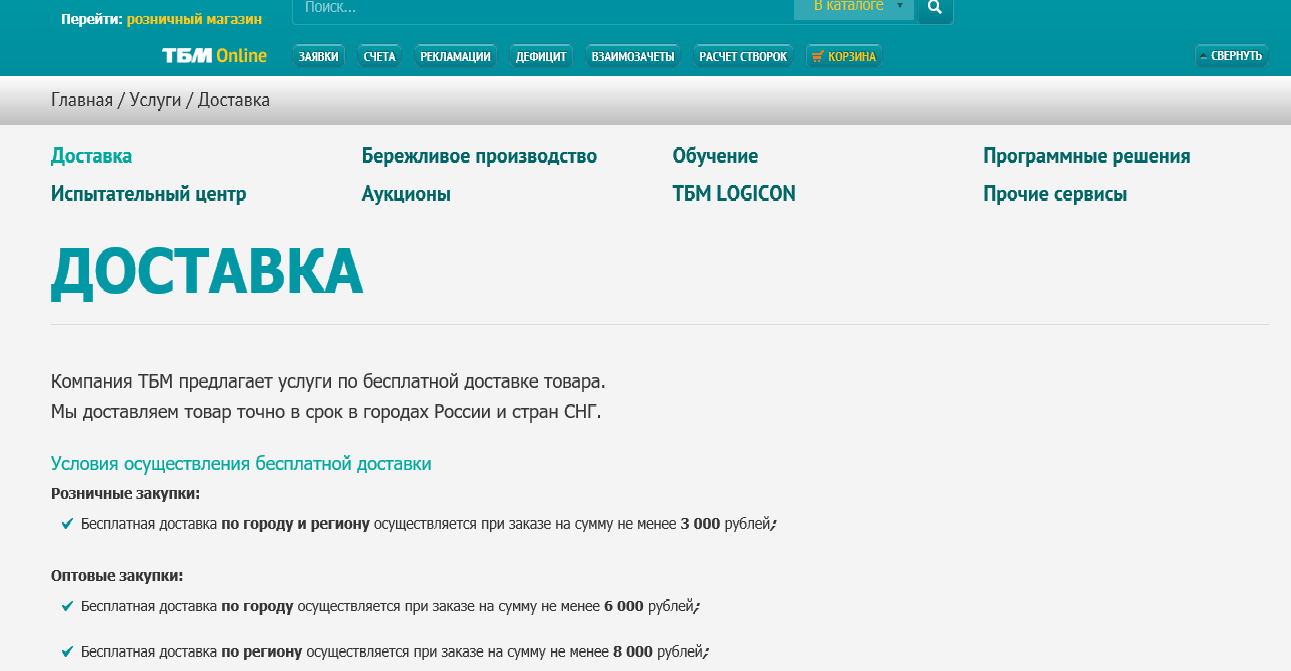Click the «Оптовые закупки:» subheading
Screen dimensions: 1291x671
pos(117,576)
